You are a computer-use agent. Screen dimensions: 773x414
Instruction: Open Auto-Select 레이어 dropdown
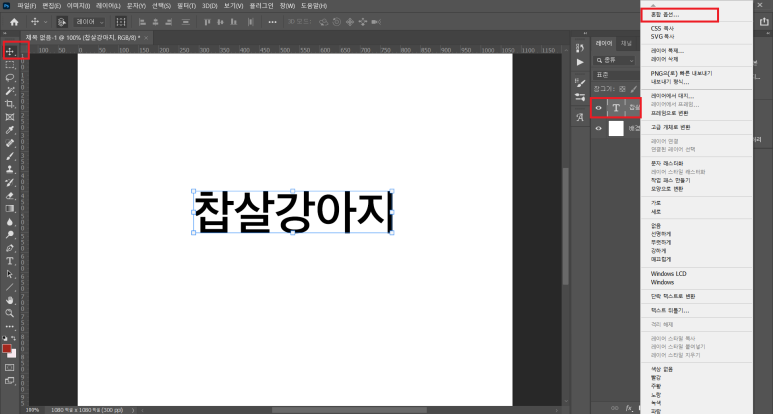pyautogui.click(x=90, y=22)
